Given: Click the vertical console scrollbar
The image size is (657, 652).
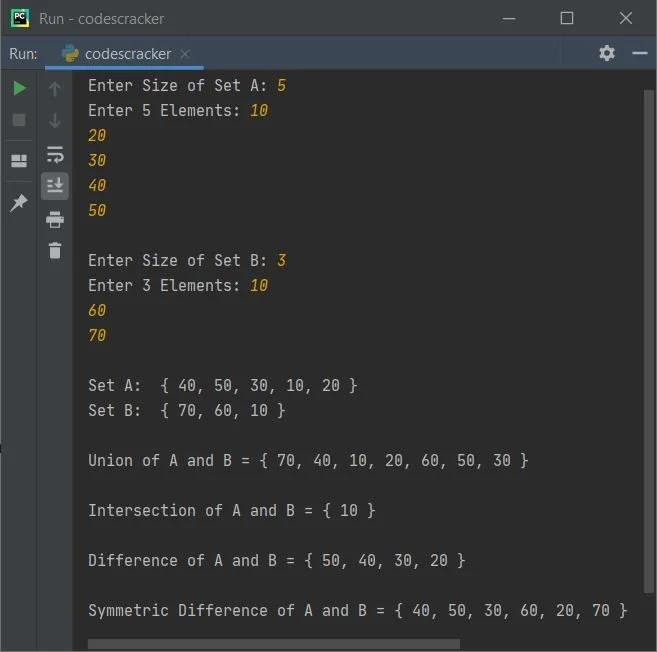Looking at the screenshot, I should point(649,341).
